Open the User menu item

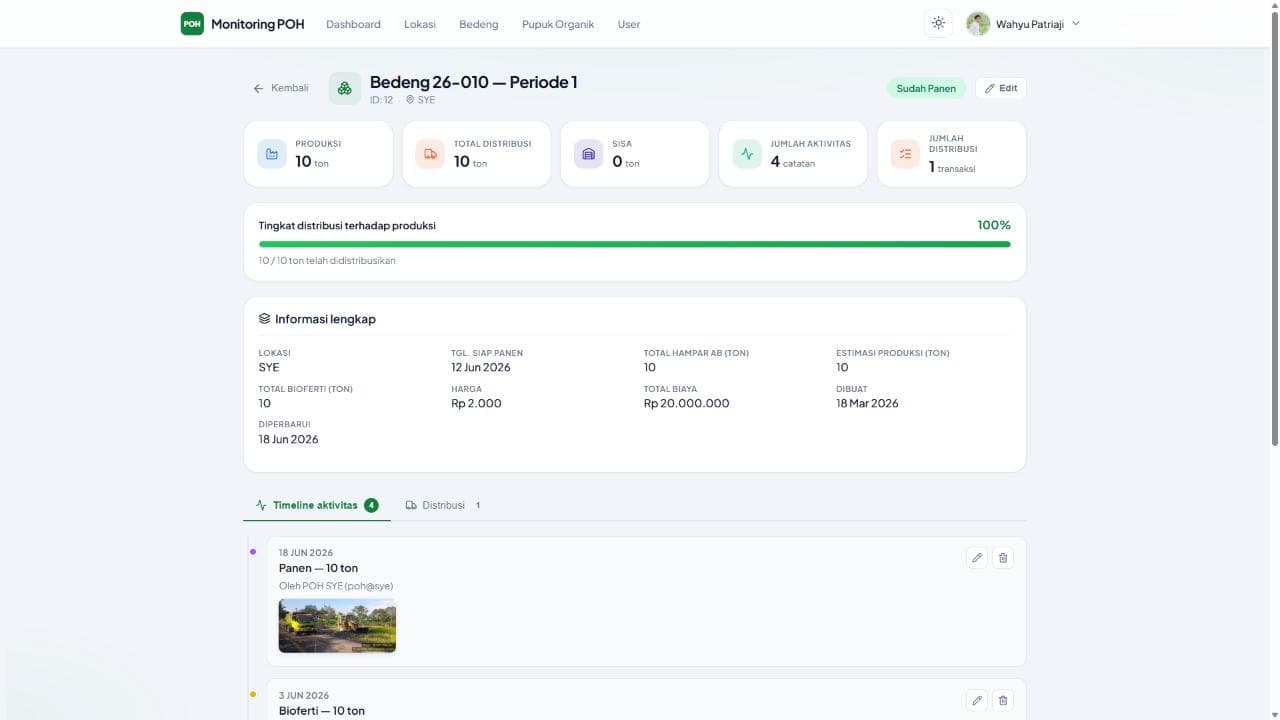point(629,24)
